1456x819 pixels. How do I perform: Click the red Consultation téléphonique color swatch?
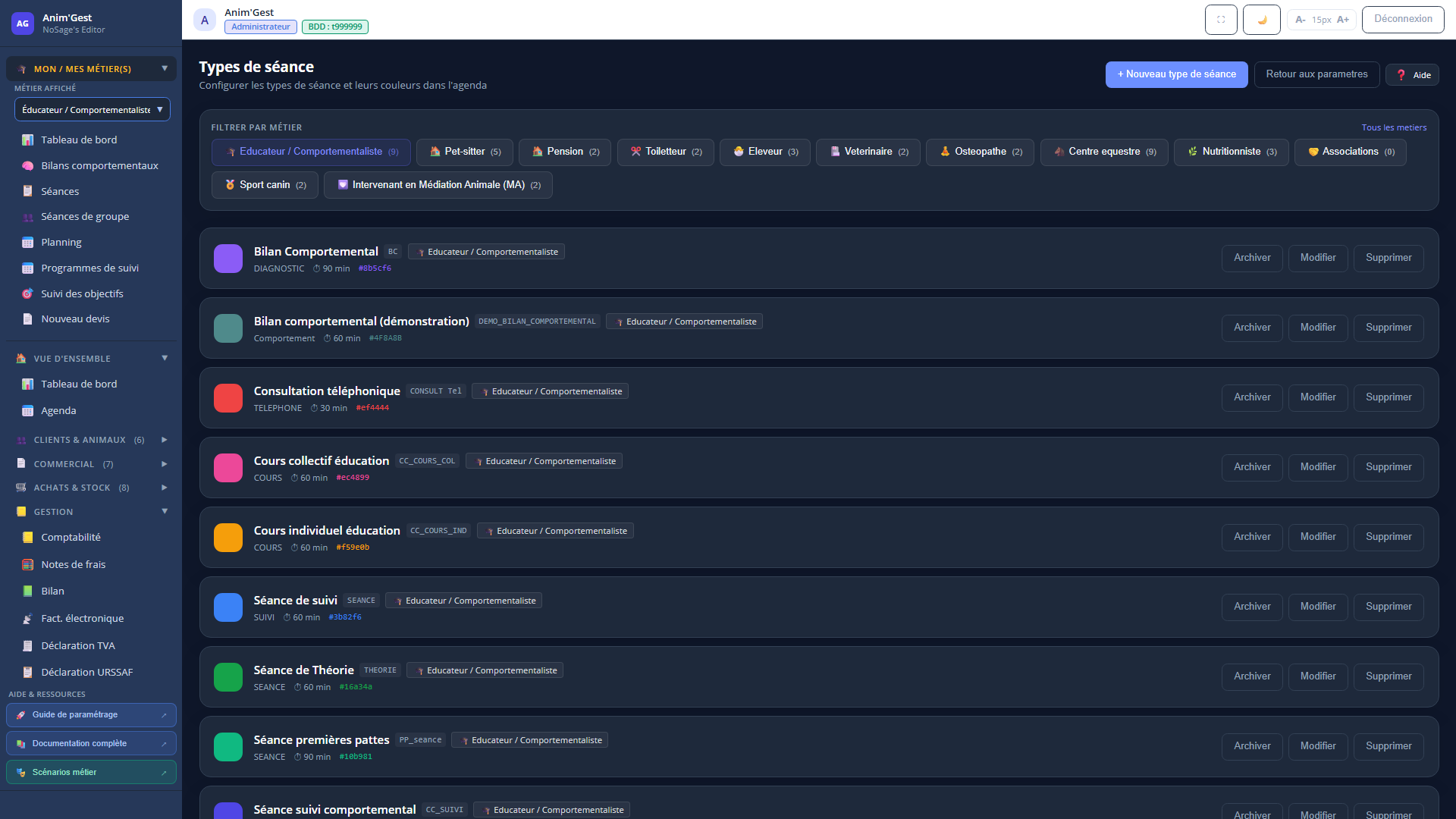coord(228,398)
